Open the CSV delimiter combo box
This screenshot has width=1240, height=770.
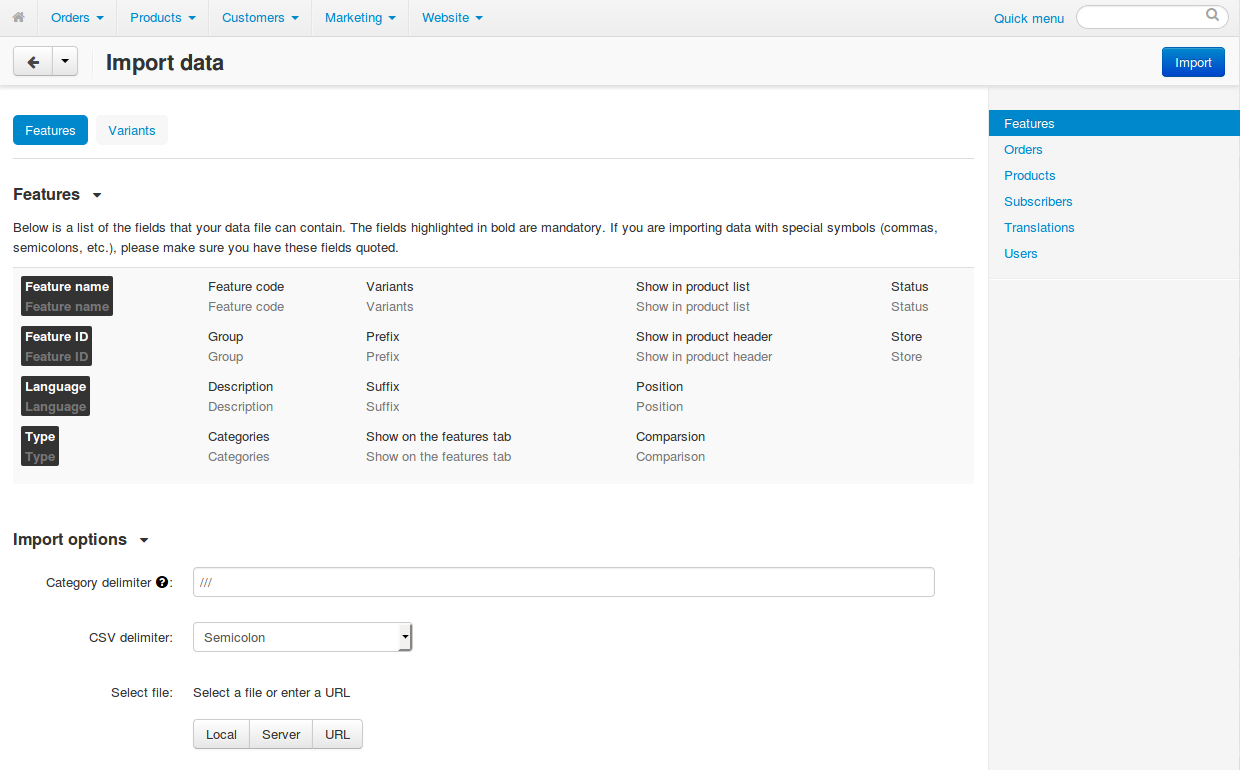[302, 637]
